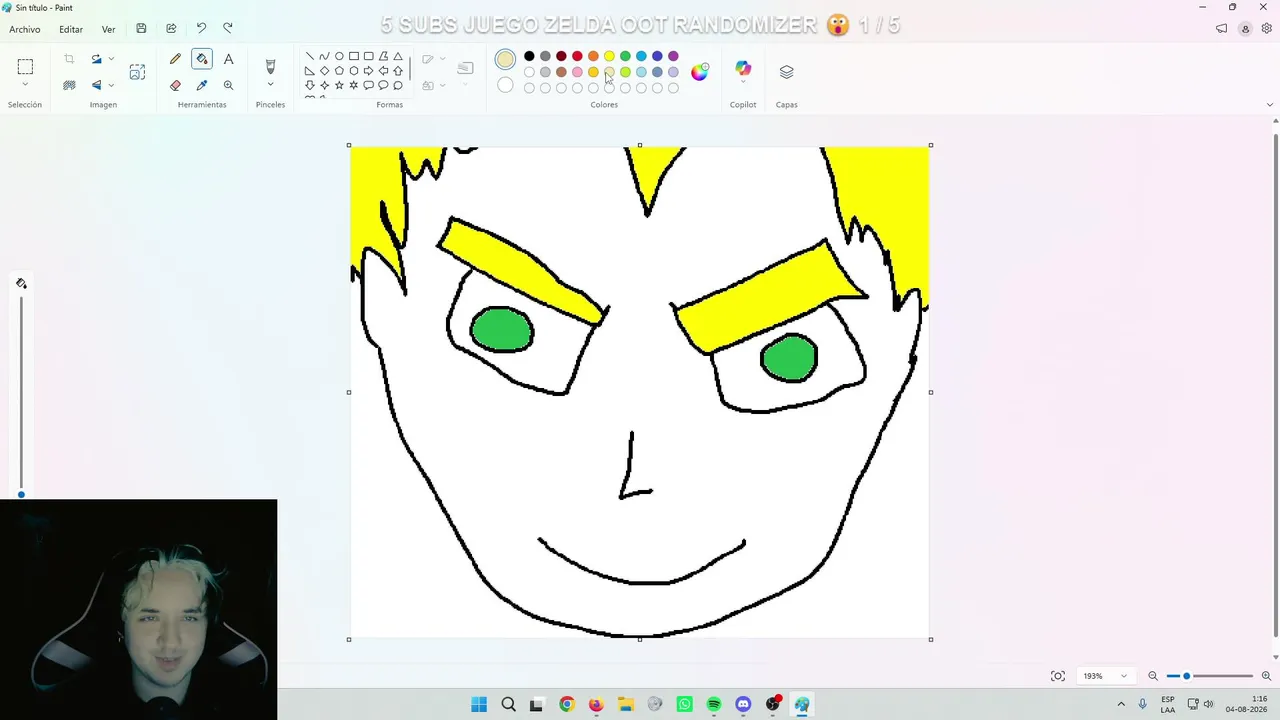The height and width of the screenshot is (720, 1280).
Task: Click the bright yellow color swatch
Action: point(609,56)
